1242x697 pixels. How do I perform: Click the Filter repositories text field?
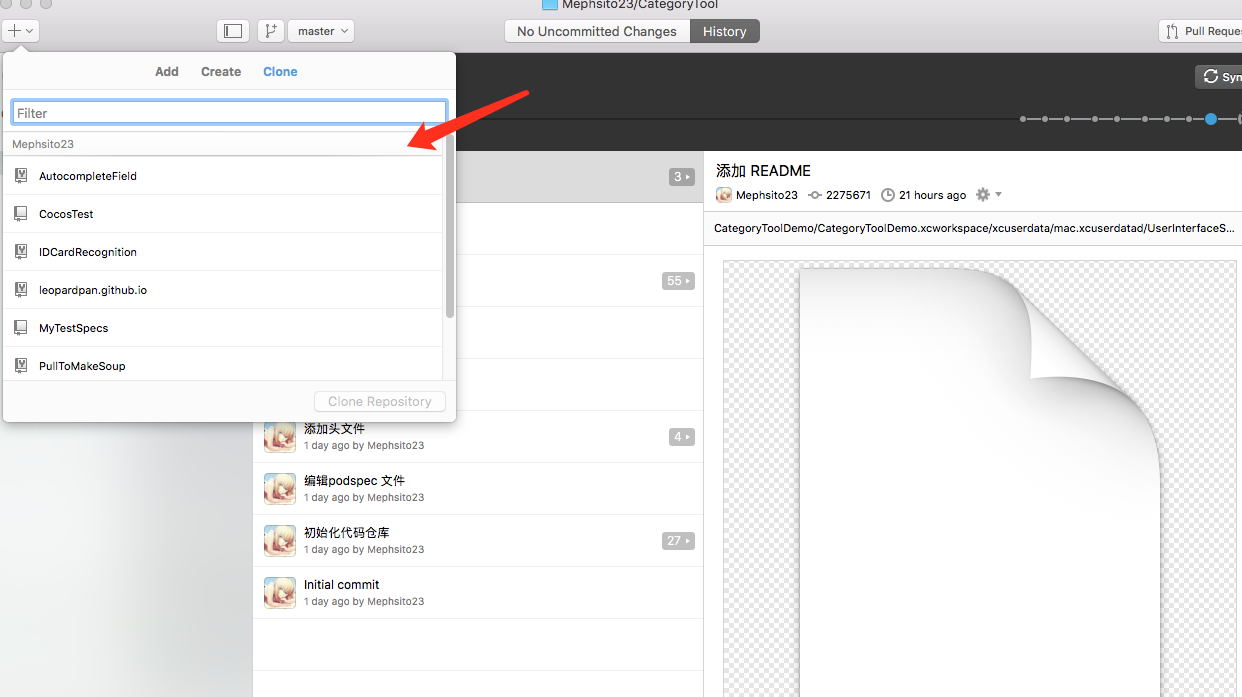(x=228, y=113)
